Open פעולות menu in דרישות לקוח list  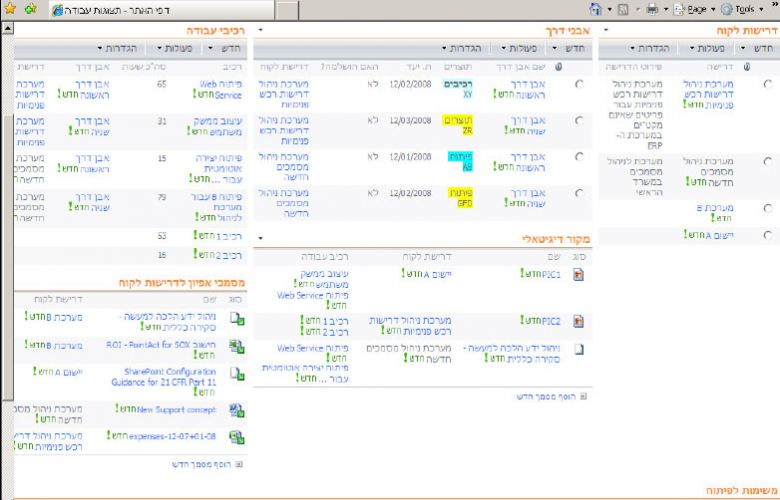tap(708, 49)
